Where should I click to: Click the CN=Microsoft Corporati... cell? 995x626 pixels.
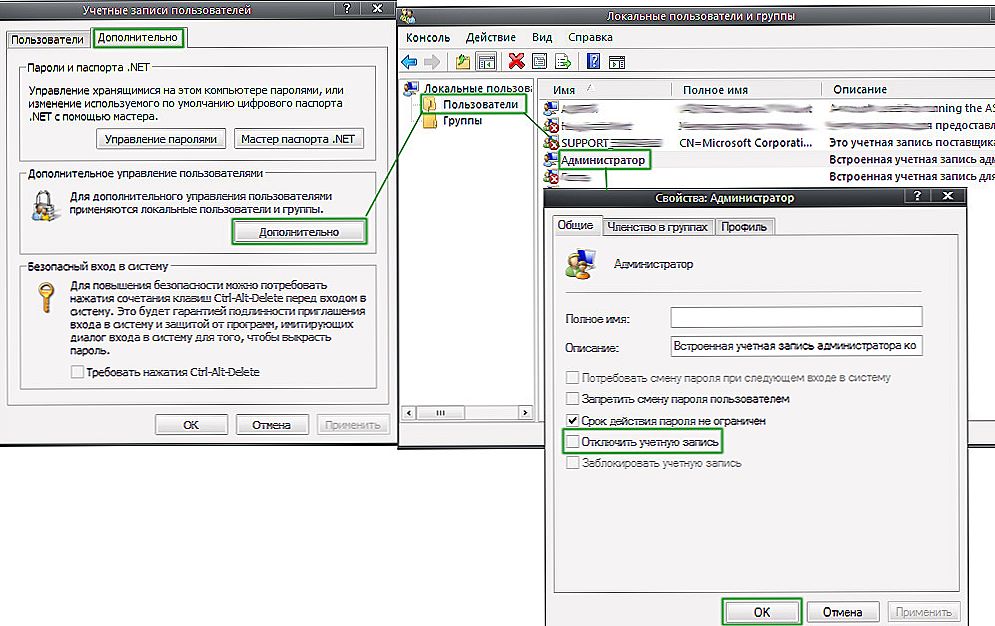746,143
